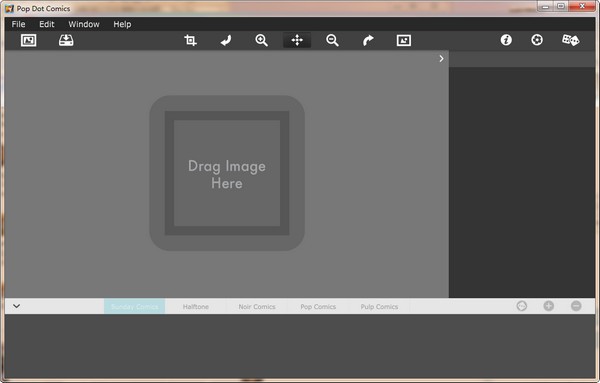Switch to the Pulp Comics tab

coord(379,306)
